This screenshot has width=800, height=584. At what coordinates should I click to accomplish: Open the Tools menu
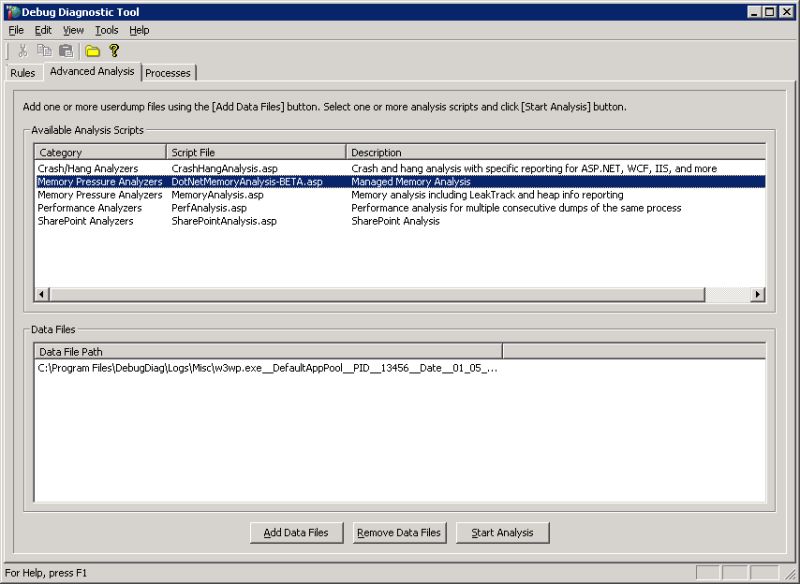(x=105, y=30)
